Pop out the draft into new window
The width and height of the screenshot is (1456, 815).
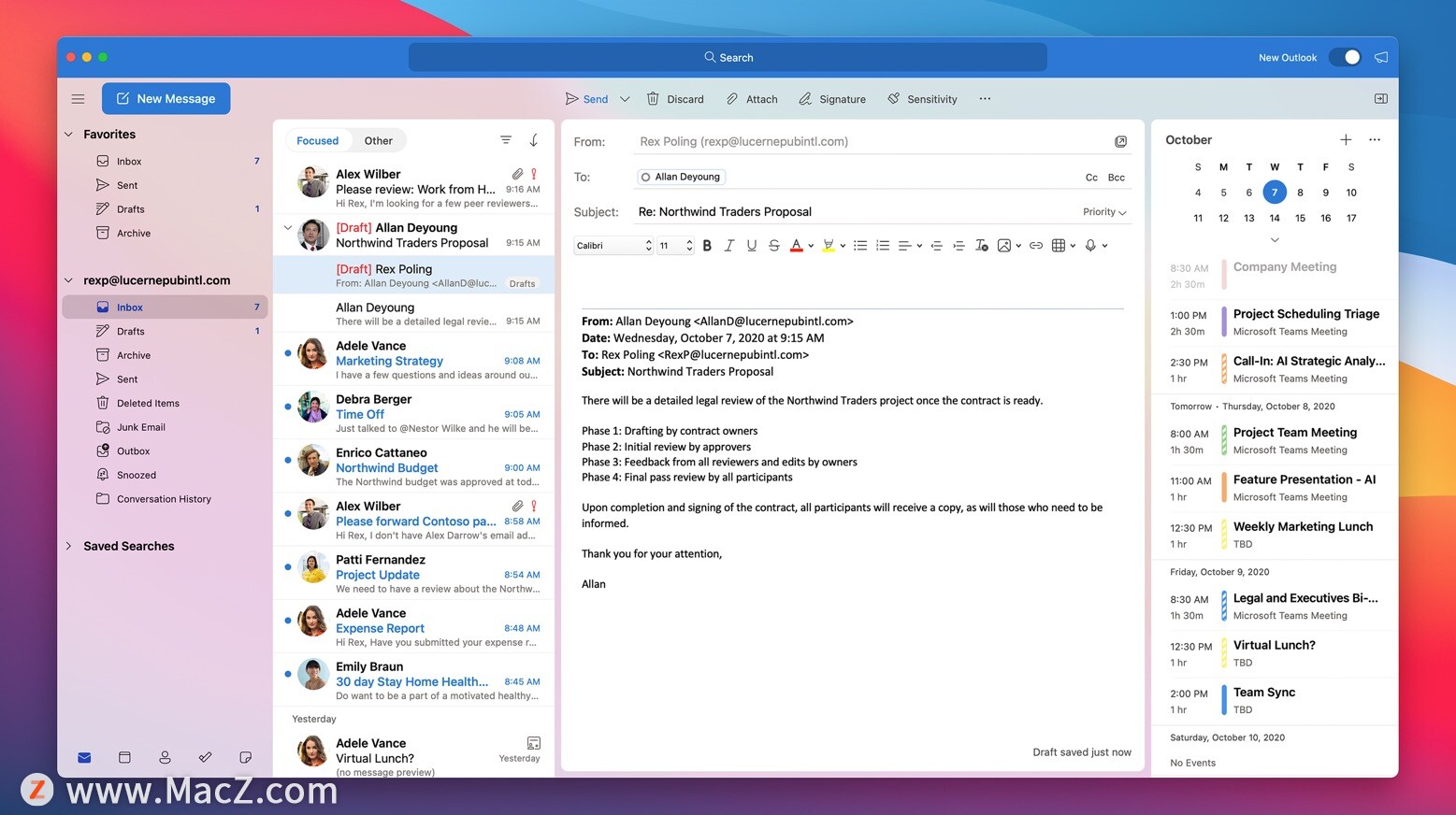click(x=1120, y=141)
